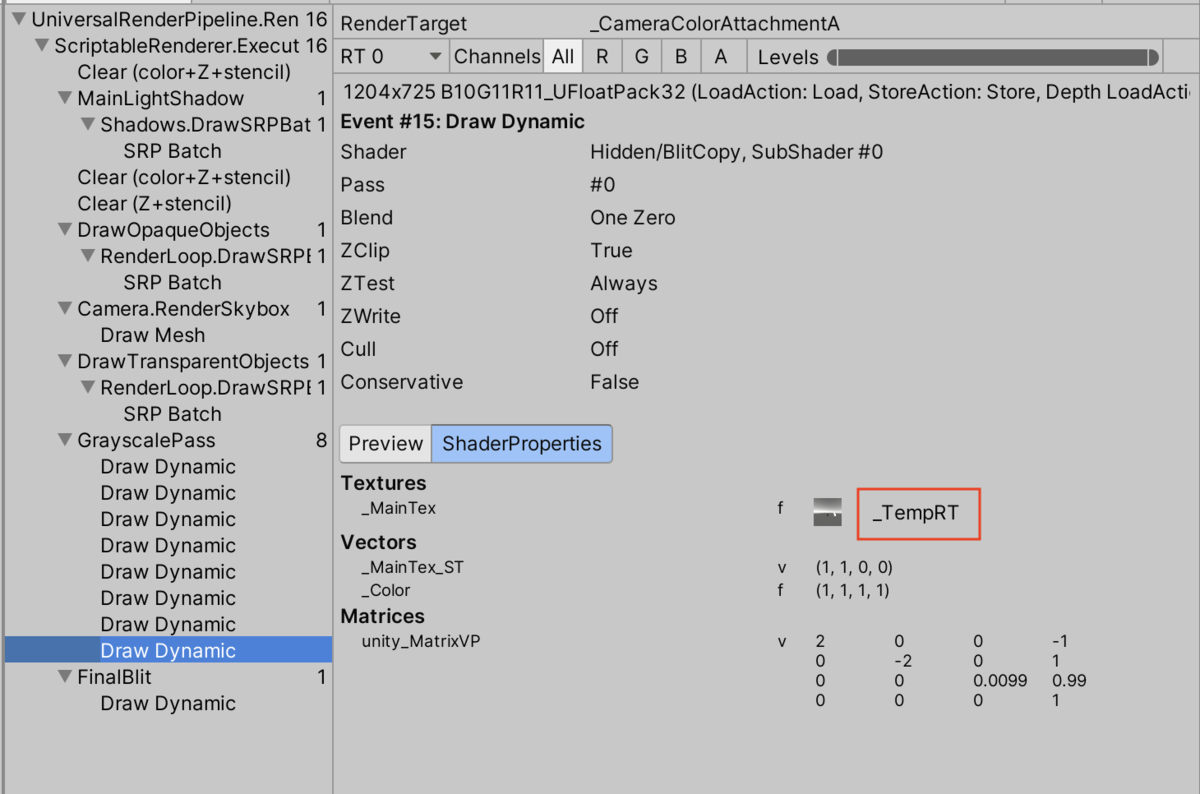Click the _MainTex property name
Screen dimensions: 1200x794
399,508
